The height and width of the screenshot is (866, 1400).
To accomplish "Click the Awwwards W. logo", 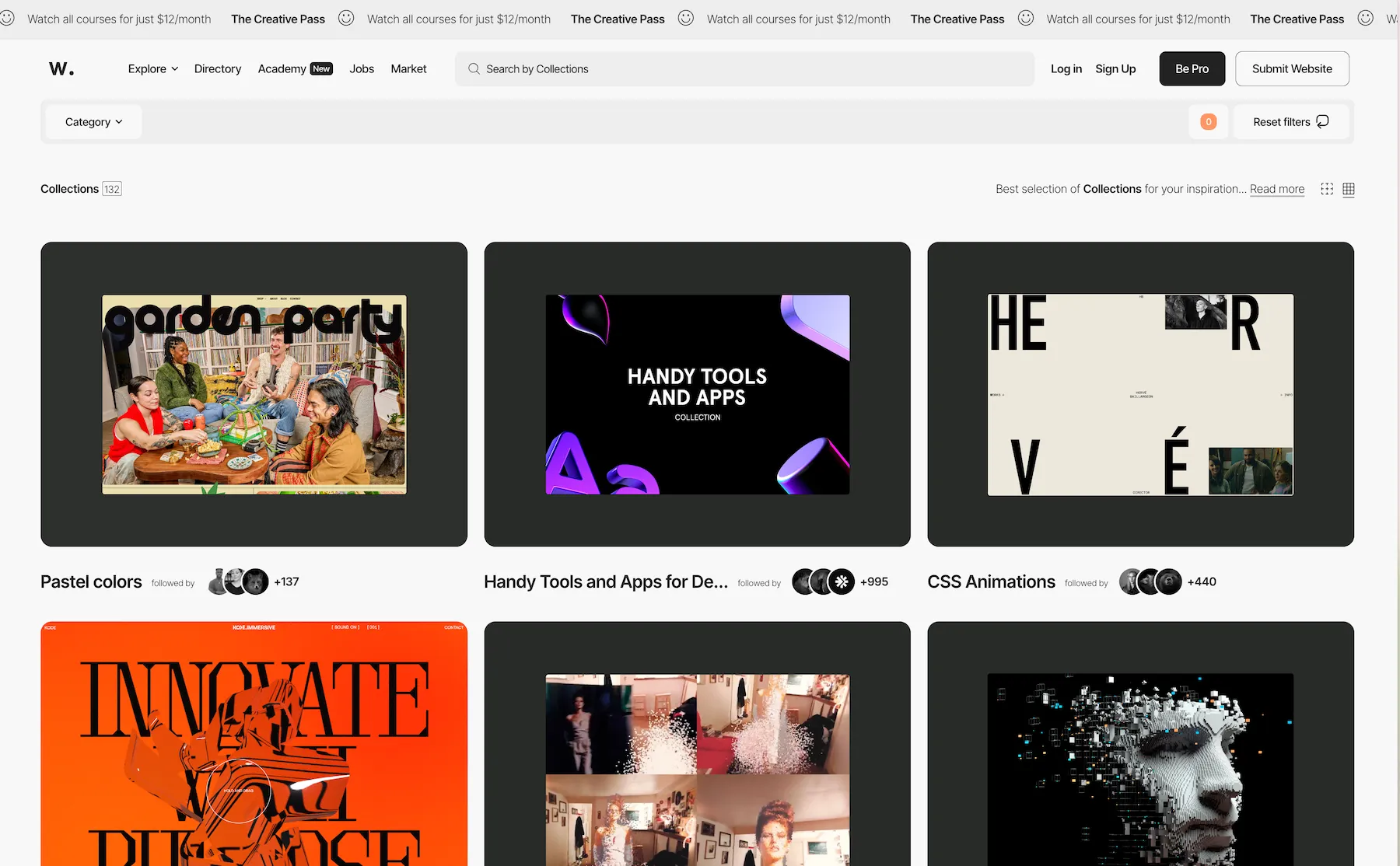I will (61, 69).
